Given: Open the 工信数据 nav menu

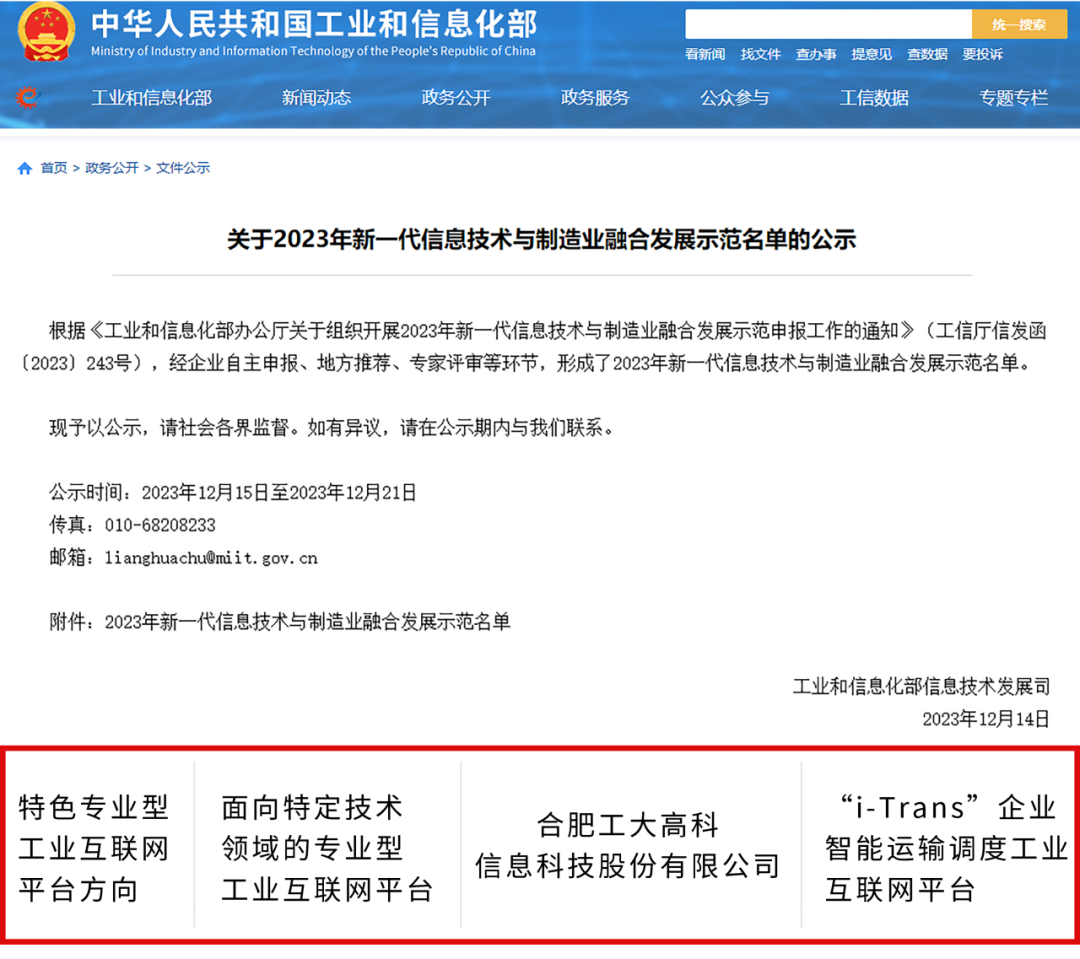Looking at the screenshot, I should point(874,98).
